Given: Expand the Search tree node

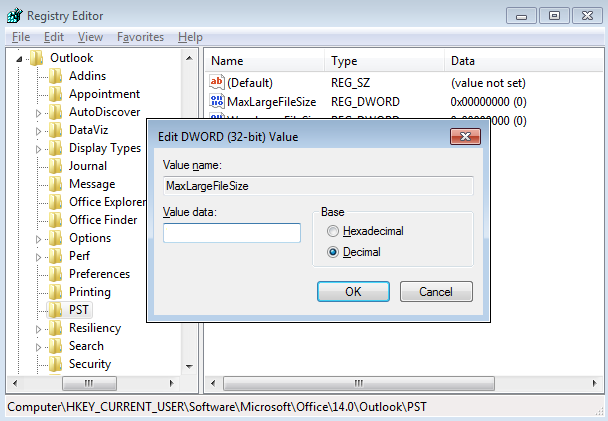Looking at the screenshot, I should click(38, 347).
